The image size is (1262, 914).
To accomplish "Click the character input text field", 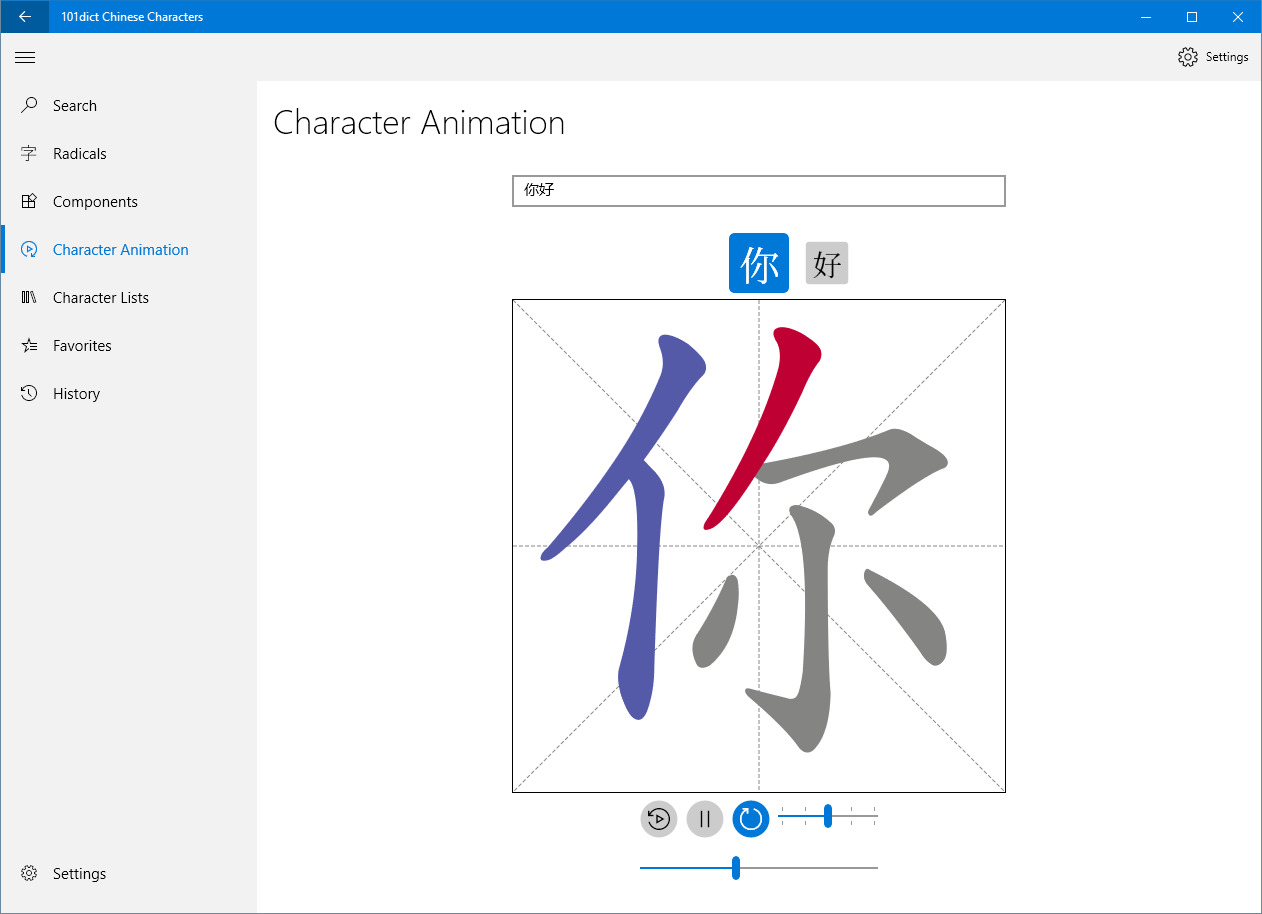I will 758,191.
